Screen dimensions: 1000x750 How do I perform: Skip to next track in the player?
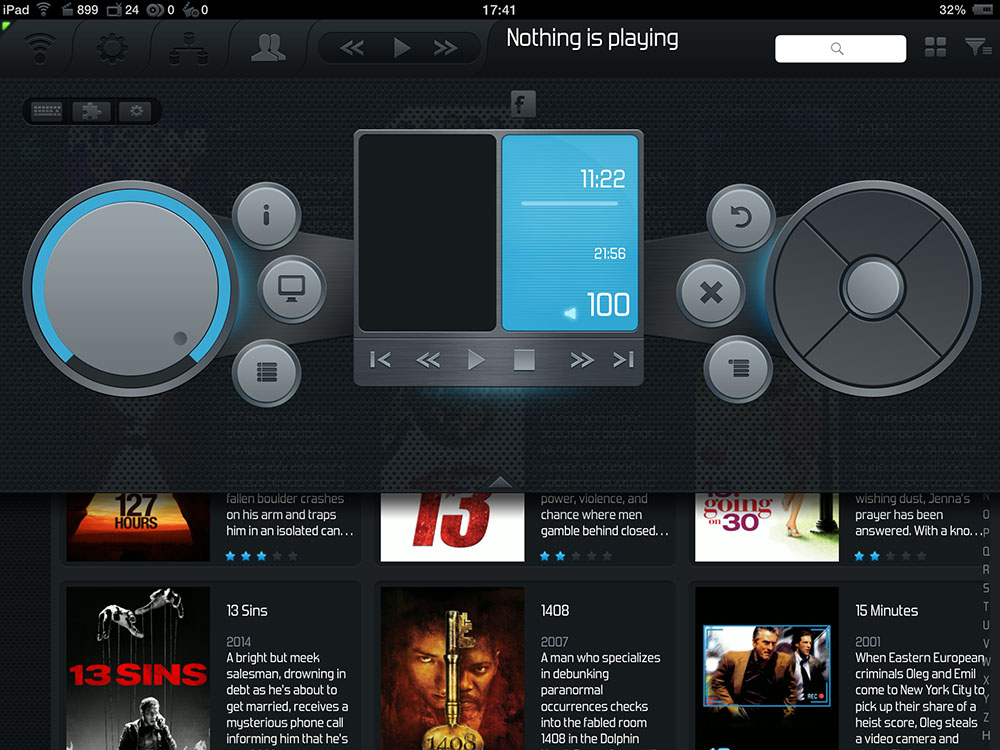[x=623, y=360]
